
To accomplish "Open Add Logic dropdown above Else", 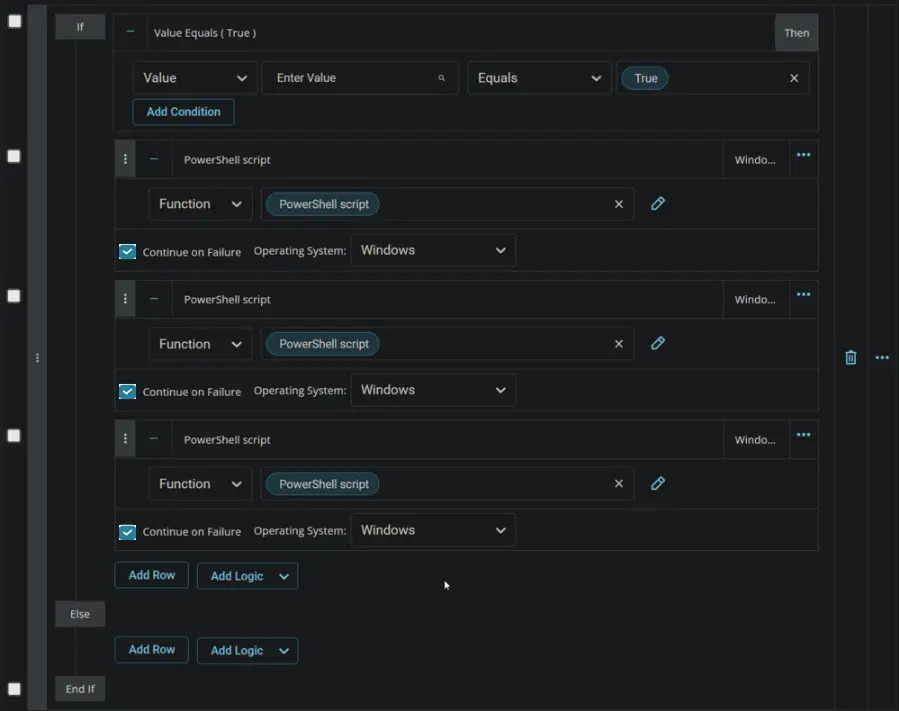I will point(247,576).
